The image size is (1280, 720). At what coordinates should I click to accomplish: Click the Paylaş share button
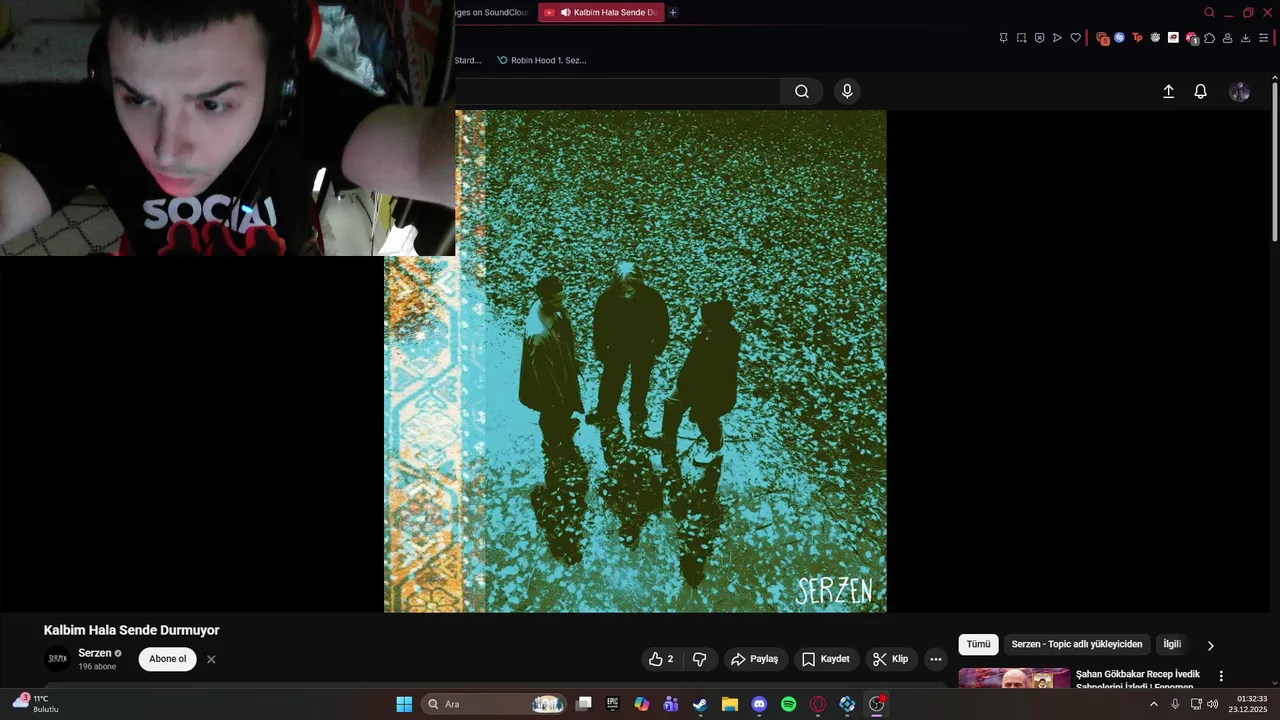(x=755, y=659)
